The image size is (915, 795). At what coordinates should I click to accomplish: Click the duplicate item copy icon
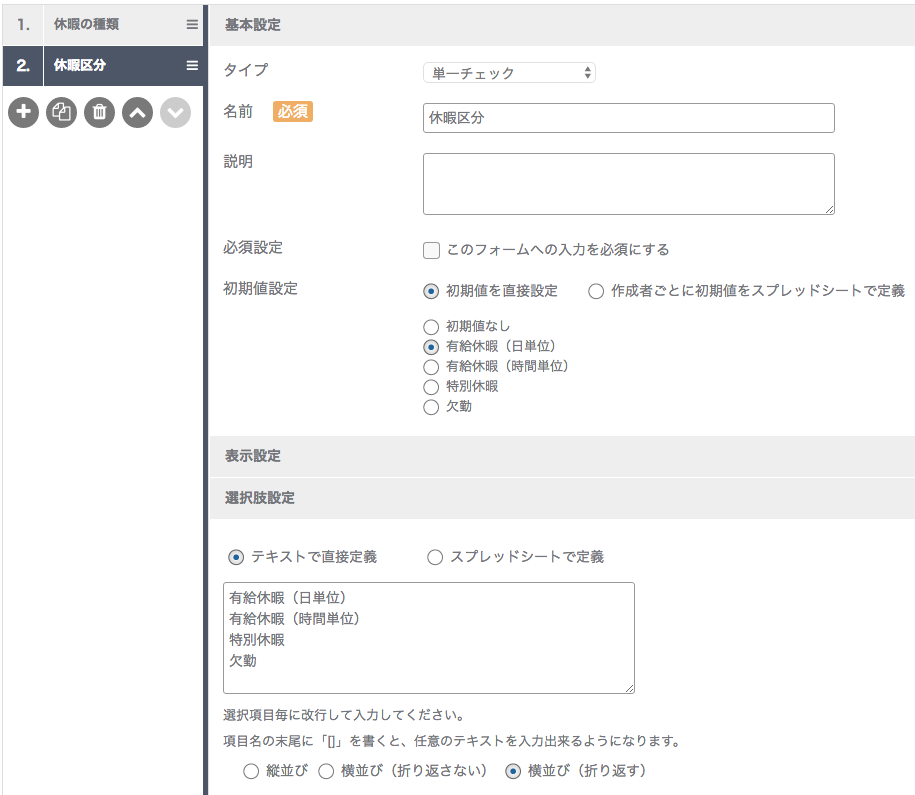61,112
